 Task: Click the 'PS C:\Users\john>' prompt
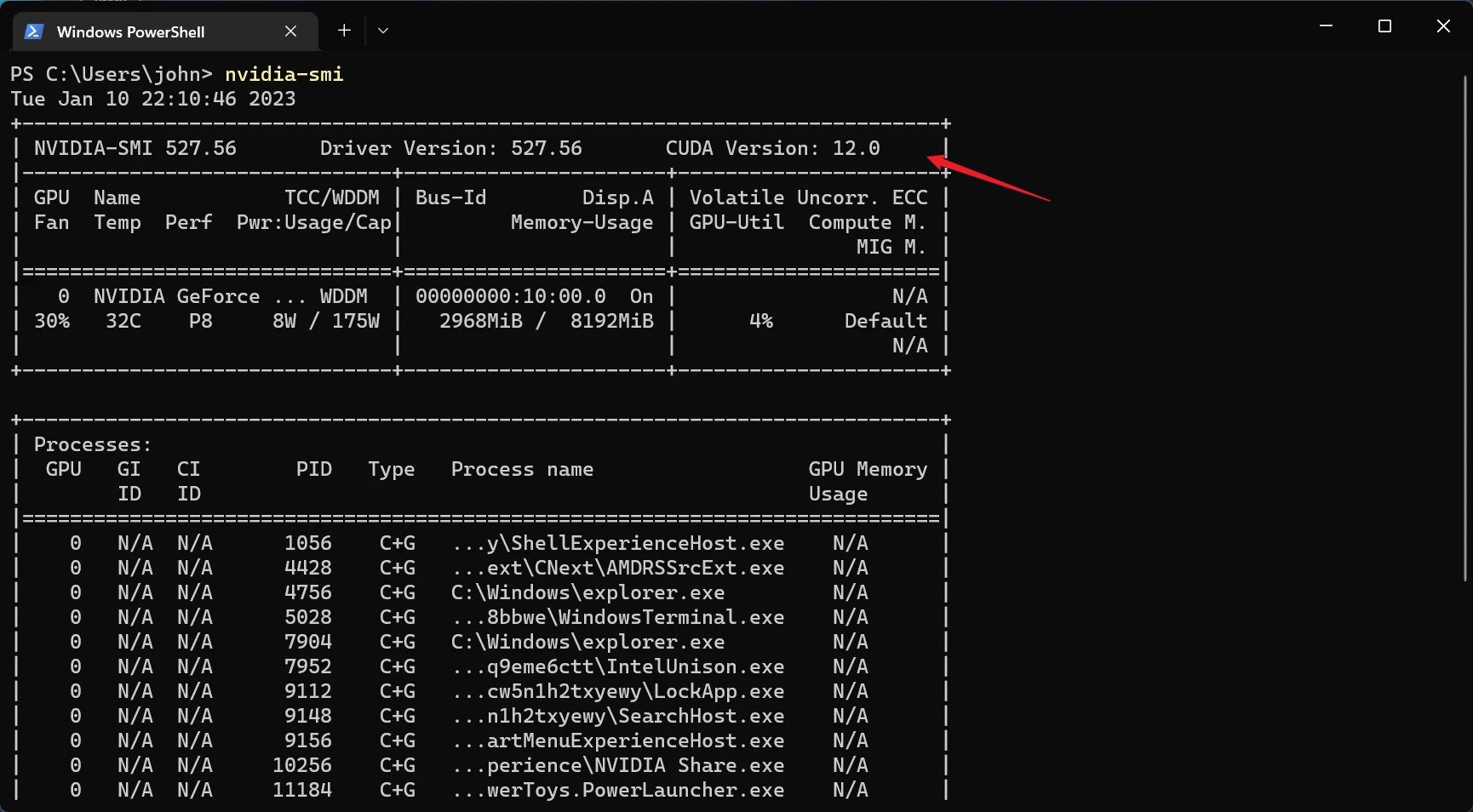pyautogui.click(x=112, y=74)
